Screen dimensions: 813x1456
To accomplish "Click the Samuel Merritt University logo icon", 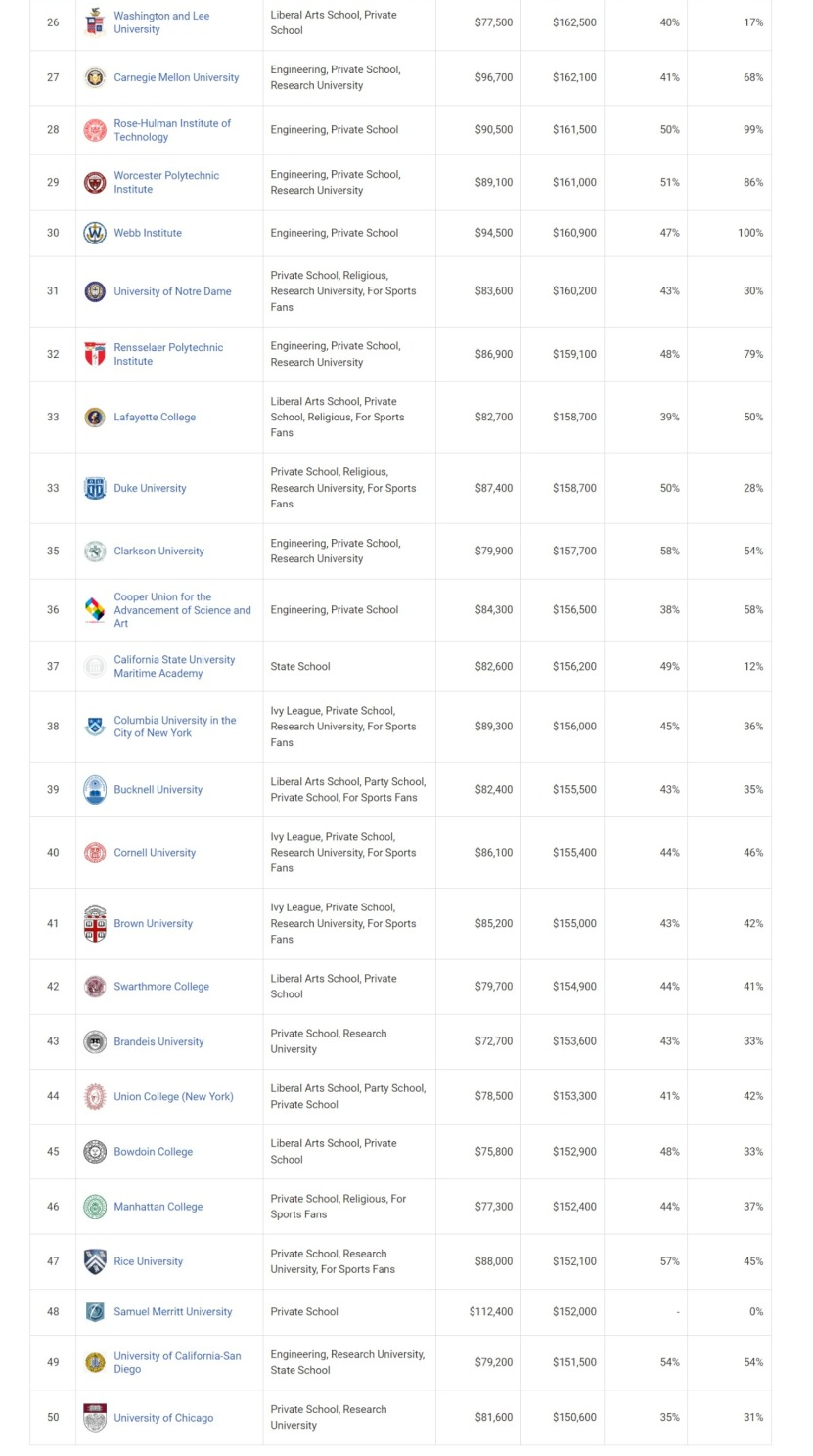I will pyautogui.click(x=95, y=1312).
